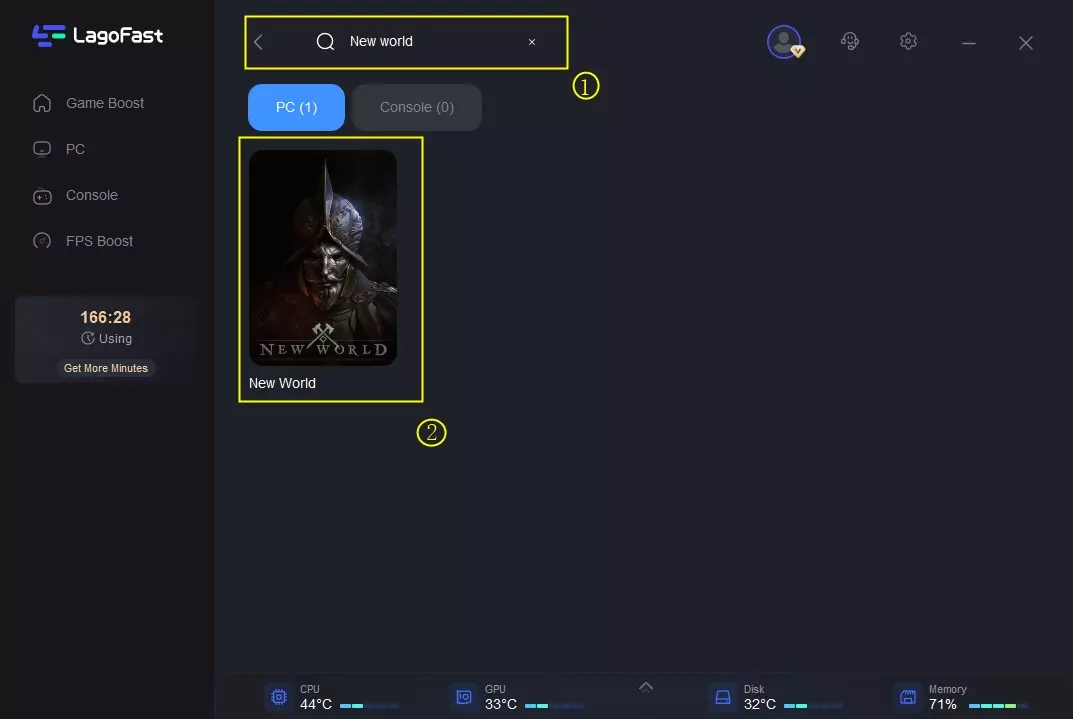1073x719 pixels.
Task: Go back using the search bar arrow
Action: (259, 42)
